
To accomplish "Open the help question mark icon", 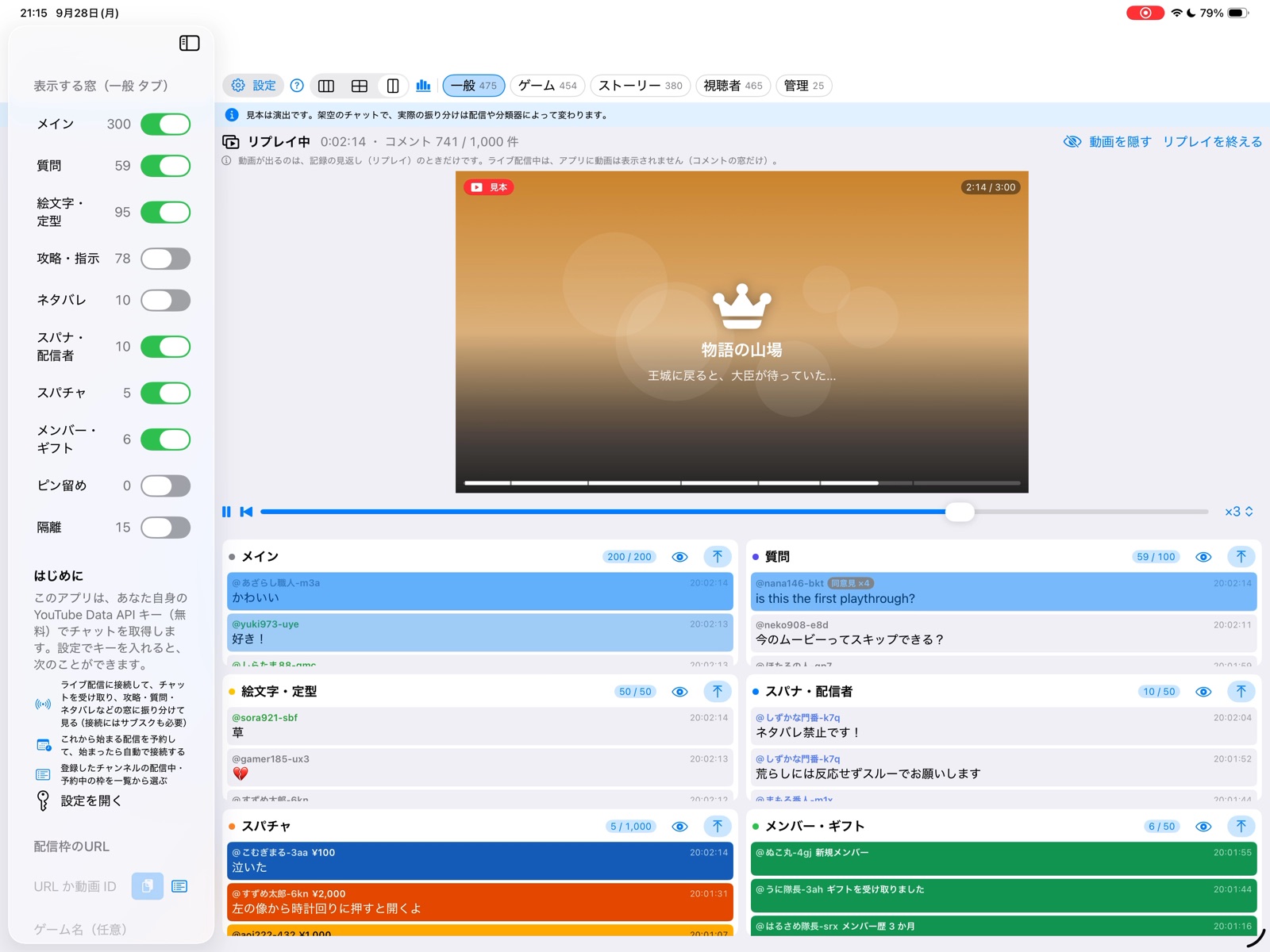I will 297,86.
